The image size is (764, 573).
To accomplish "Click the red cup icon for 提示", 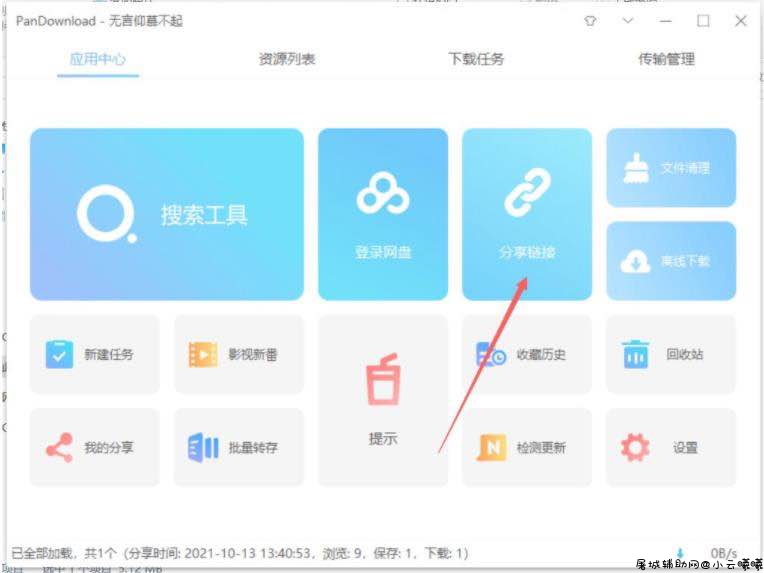I will pyautogui.click(x=383, y=380).
